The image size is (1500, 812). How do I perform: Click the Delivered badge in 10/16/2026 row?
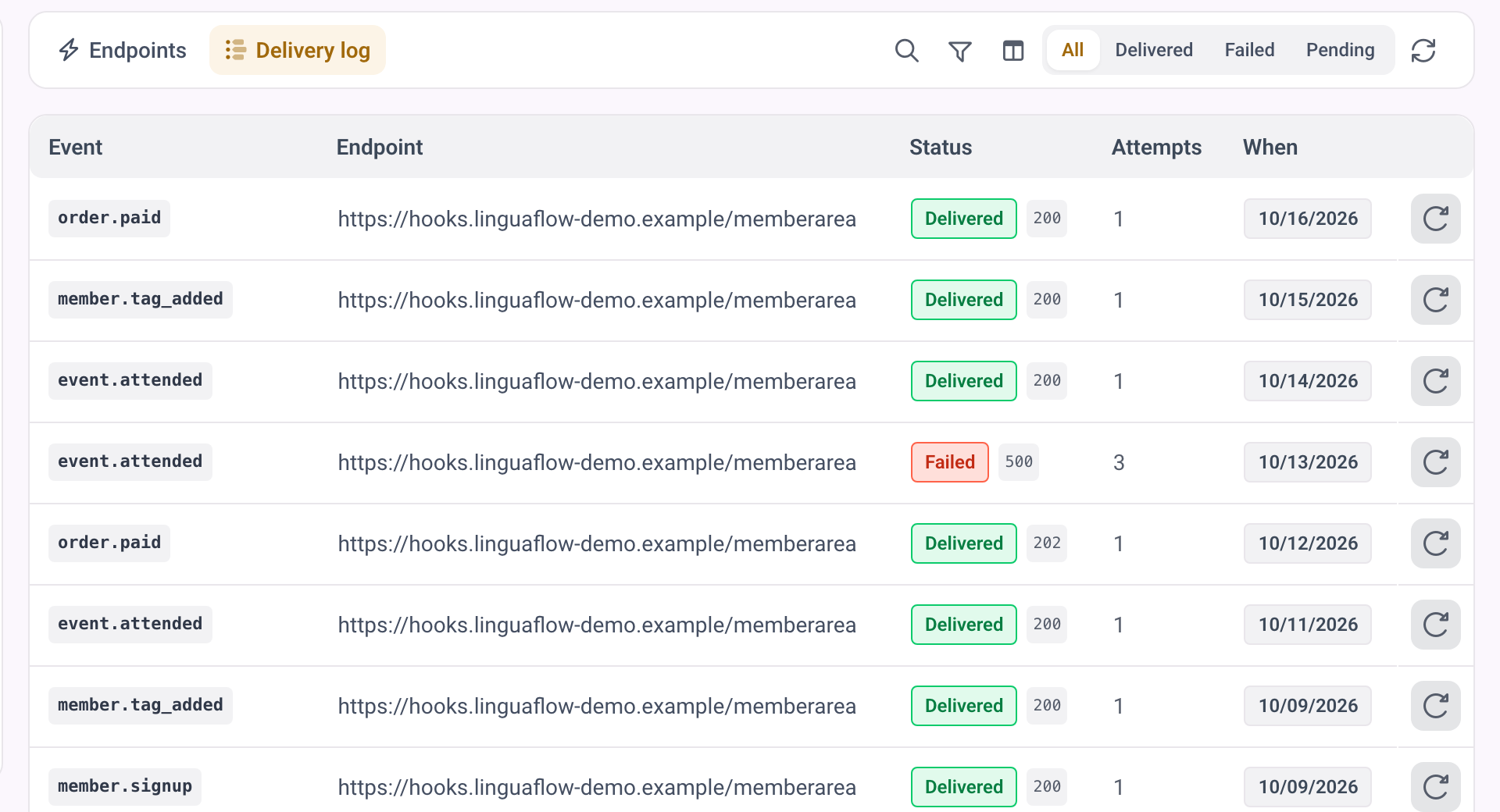pos(964,219)
